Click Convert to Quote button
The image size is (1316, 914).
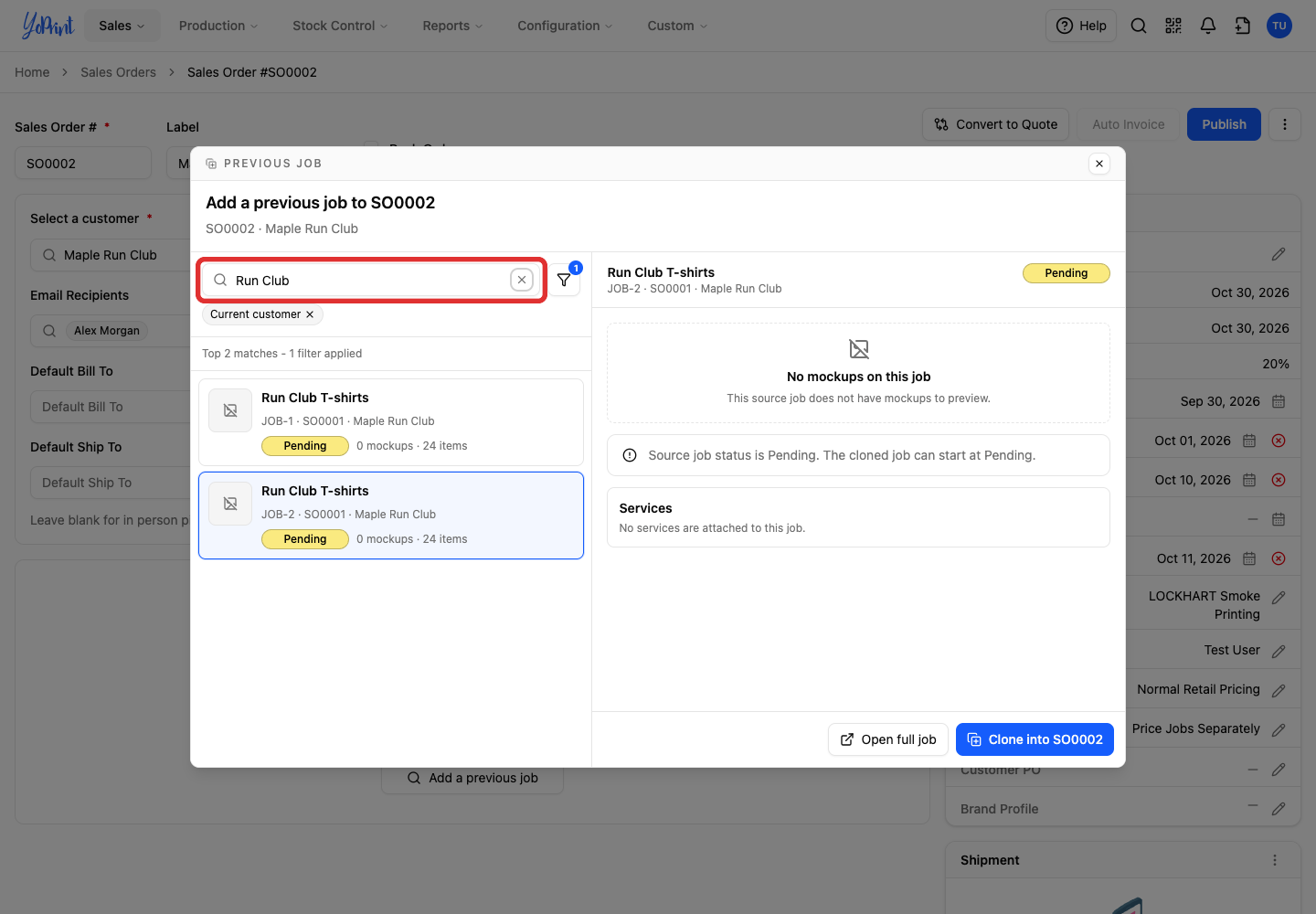click(996, 124)
